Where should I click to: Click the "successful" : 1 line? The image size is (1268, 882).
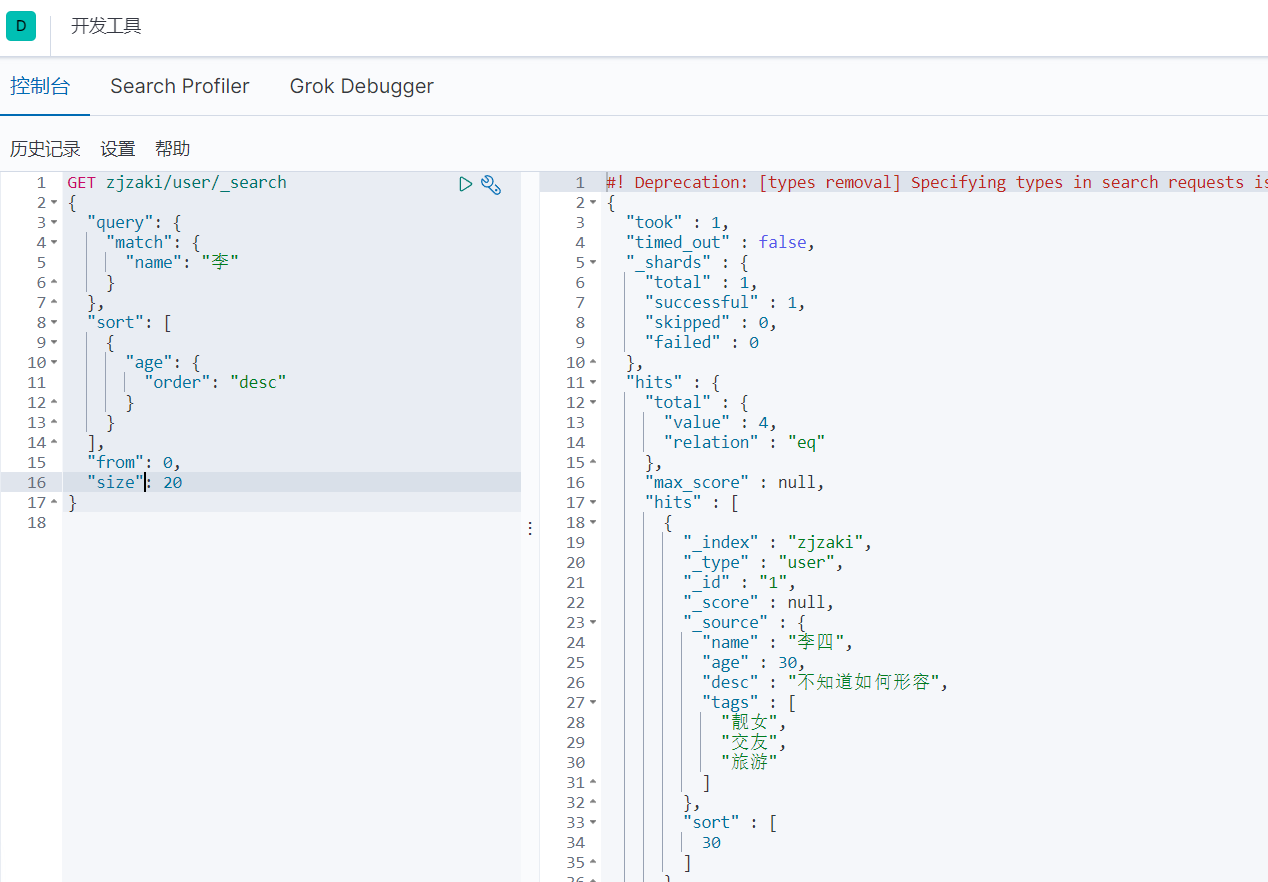[x=726, y=303]
